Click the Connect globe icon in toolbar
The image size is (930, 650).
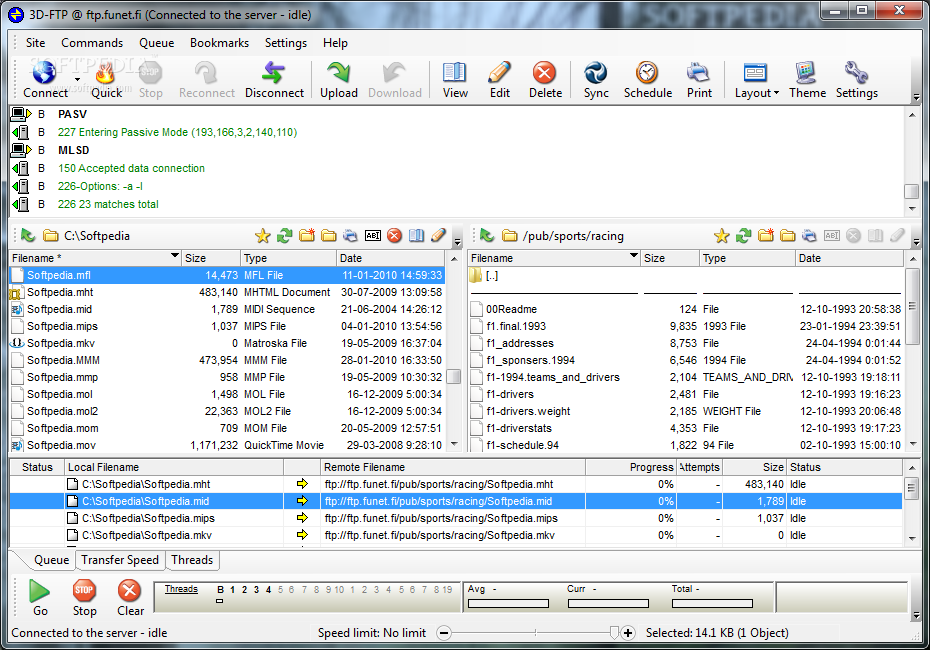click(44, 73)
